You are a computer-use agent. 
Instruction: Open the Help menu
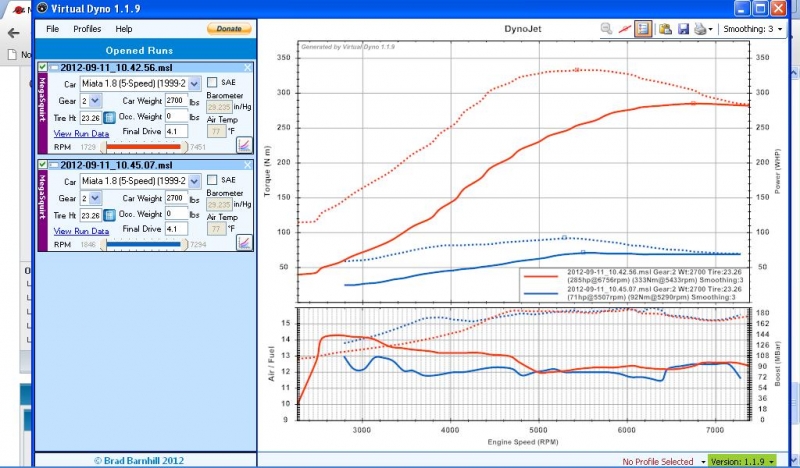(123, 29)
